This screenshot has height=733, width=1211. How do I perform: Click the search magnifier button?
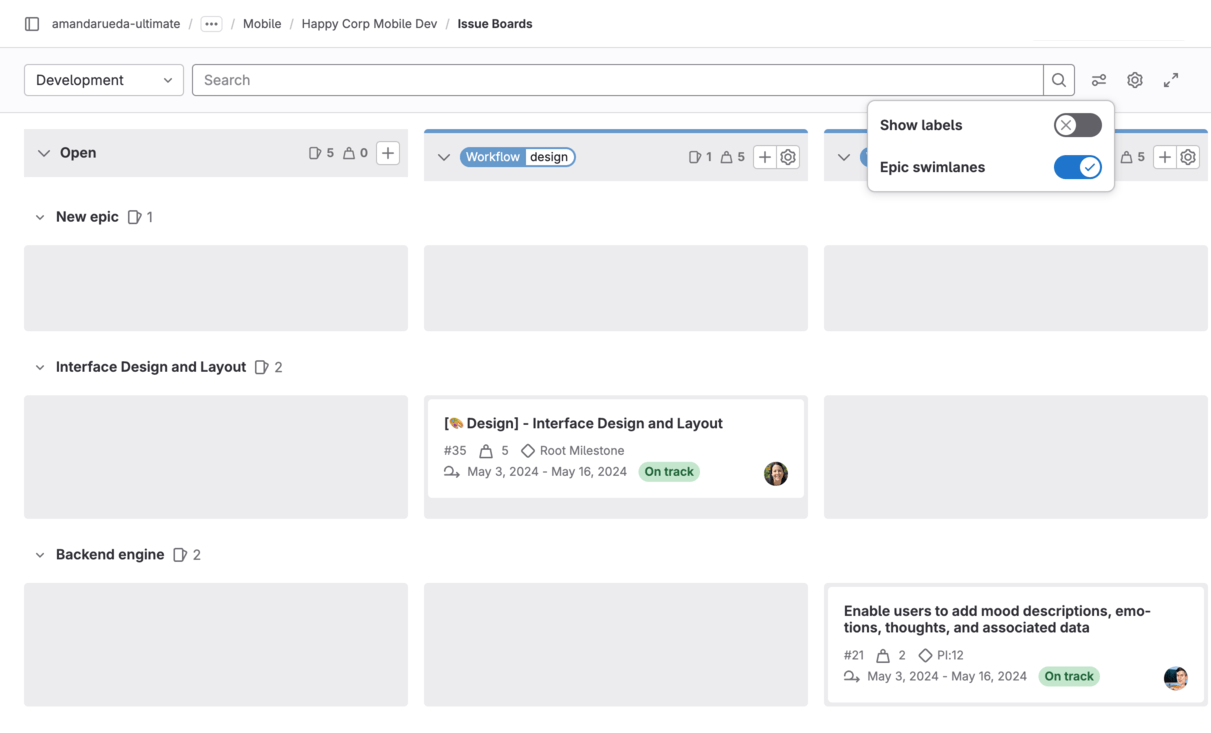pos(1059,80)
